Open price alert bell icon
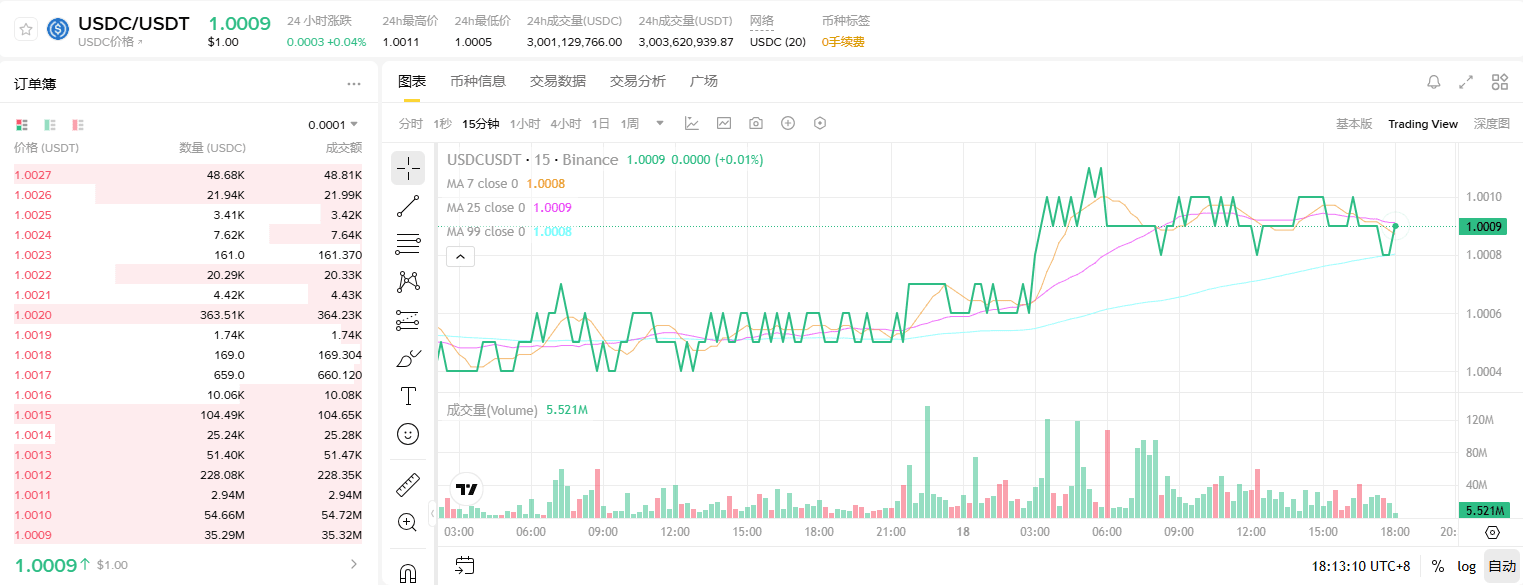The image size is (1523, 585). point(1433,82)
